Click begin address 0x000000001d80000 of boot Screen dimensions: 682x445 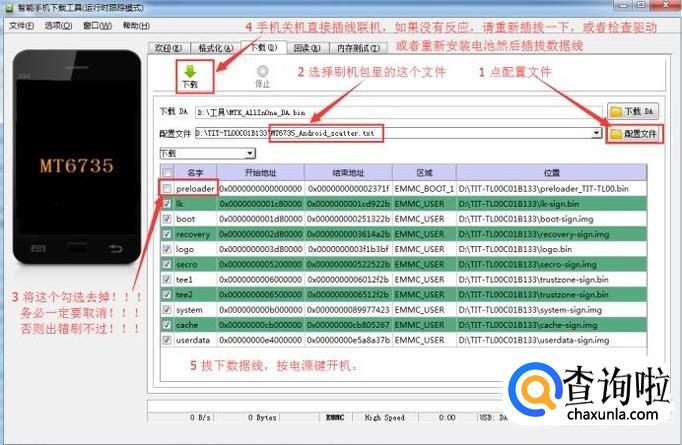point(261,219)
